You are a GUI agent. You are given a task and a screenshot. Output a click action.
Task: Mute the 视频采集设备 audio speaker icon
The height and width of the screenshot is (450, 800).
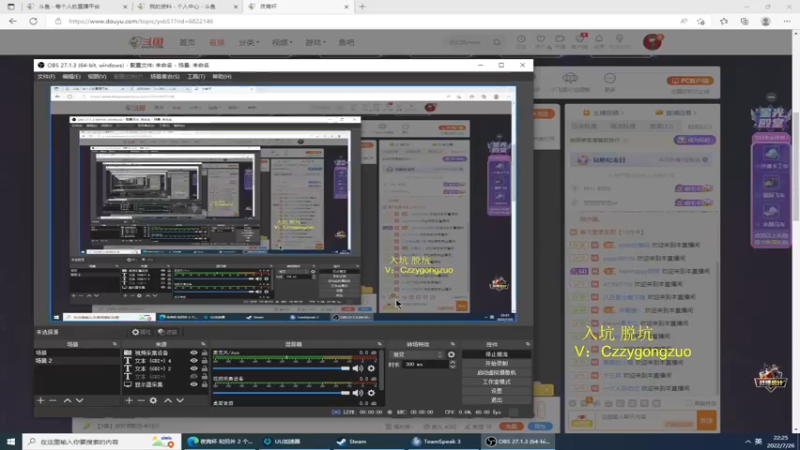[358, 393]
